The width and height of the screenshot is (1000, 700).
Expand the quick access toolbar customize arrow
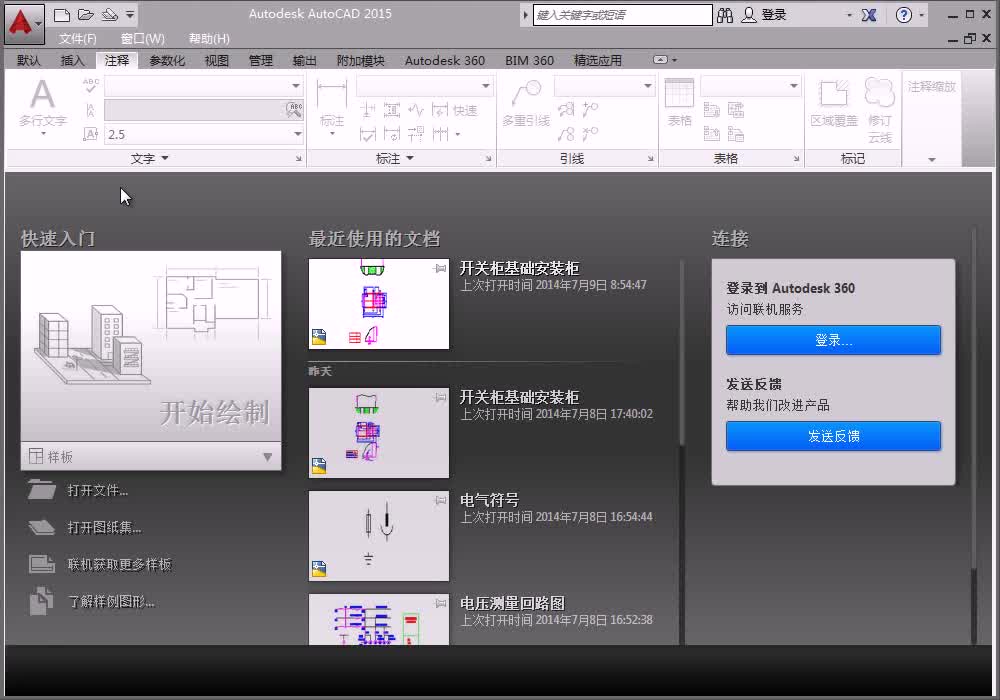pyautogui.click(x=130, y=15)
